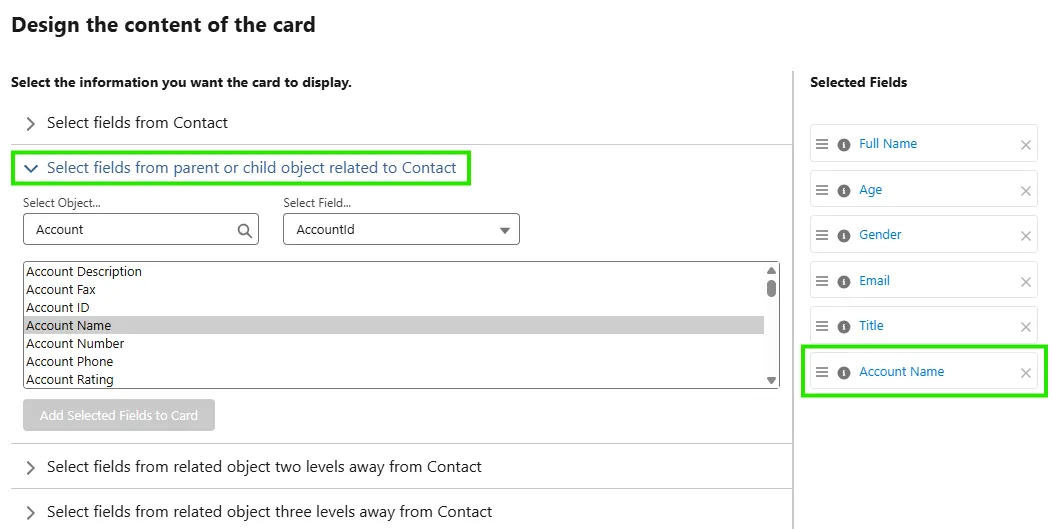Choose Account Phone from the list
Image resolution: width=1052 pixels, height=529 pixels.
click(x=70, y=362)
